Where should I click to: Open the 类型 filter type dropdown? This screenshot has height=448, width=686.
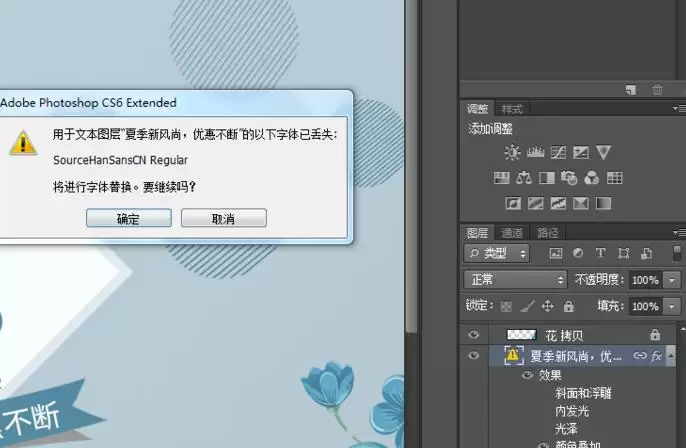[x=497, y=253]
